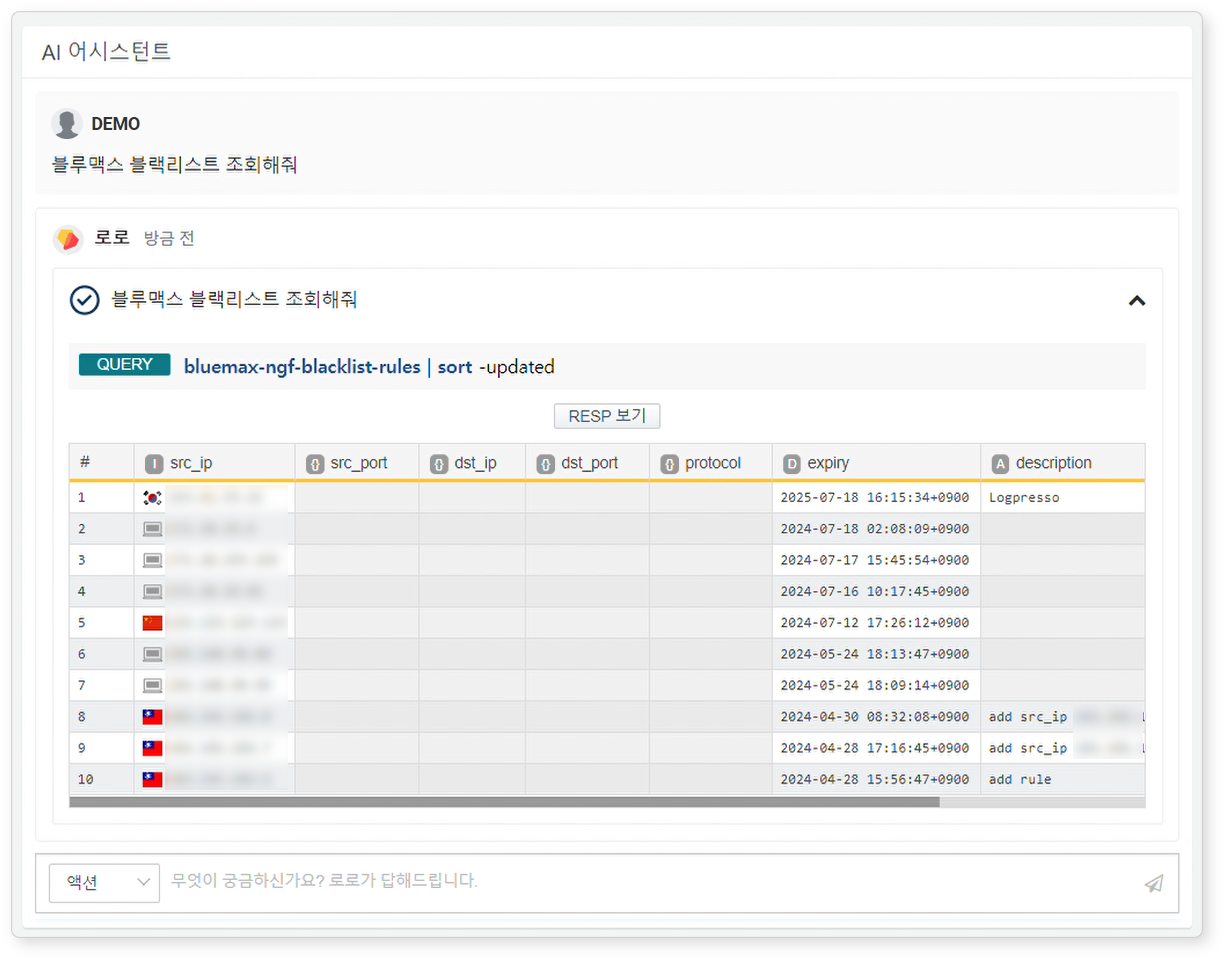Viewport: 1225px width, 960px height.
Task: Click the horizontal scrollbar under the table
Action: pyautogui.click(x=505, y=801)
